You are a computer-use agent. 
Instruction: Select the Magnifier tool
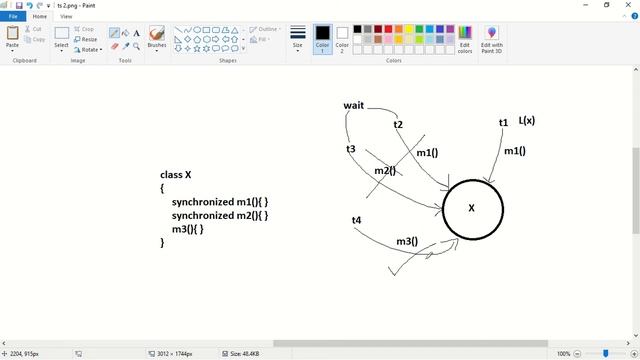tap(137, 46)
